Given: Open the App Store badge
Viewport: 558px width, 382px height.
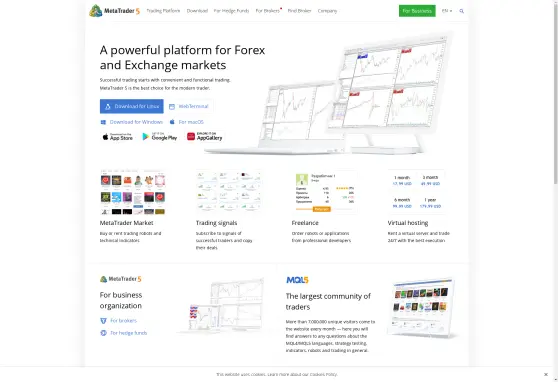Looking at the screenshot, I should (117, 137).
